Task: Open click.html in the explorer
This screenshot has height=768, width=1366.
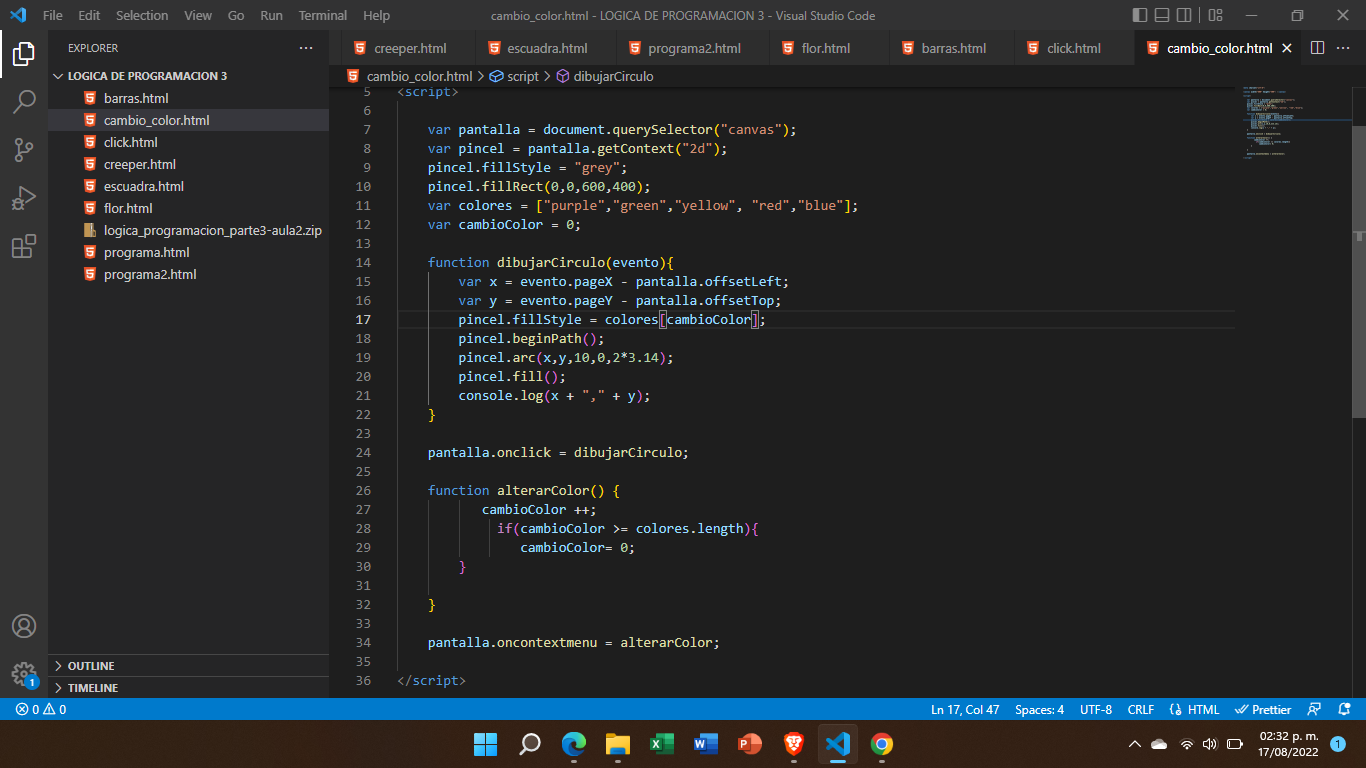Action: (188, 142)
